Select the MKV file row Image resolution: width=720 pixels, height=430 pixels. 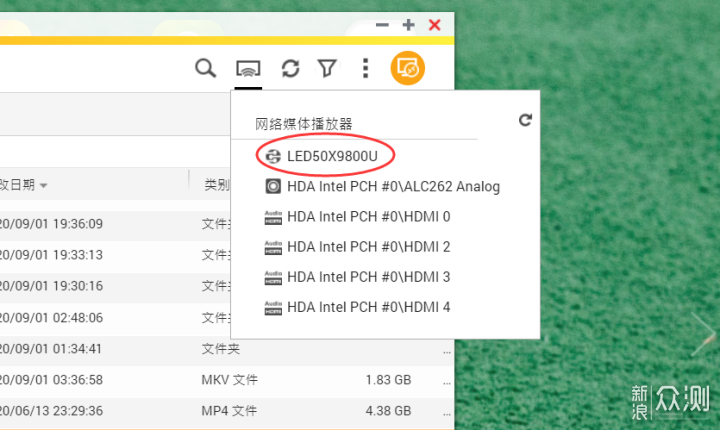[x=227, y=381]
